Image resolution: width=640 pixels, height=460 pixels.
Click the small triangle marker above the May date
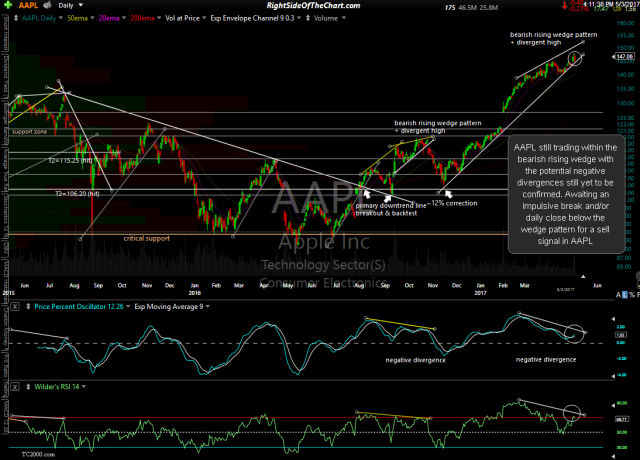583,276
